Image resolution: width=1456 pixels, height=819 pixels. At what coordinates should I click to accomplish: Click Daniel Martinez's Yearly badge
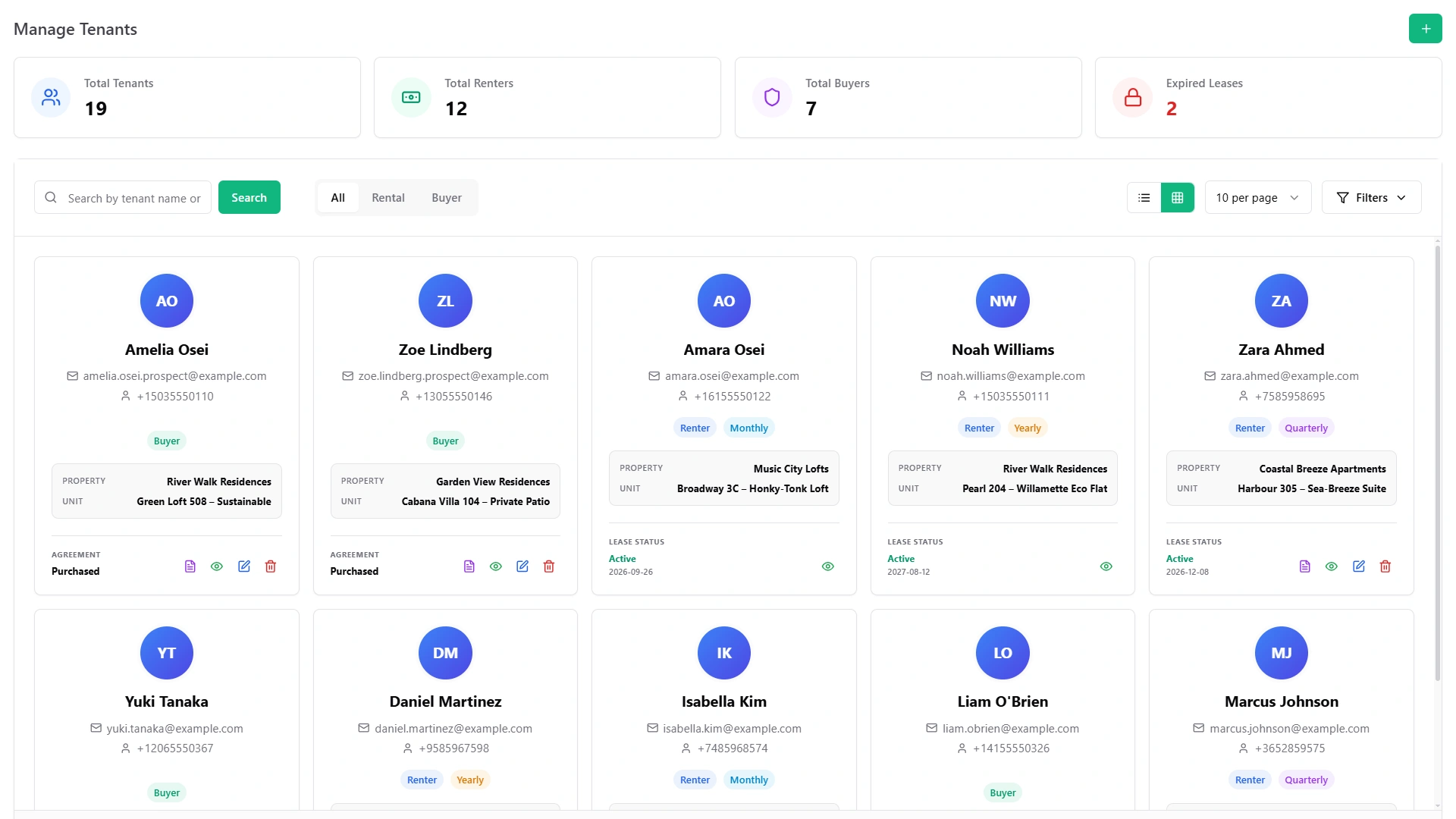pyautogui.click(x=469, y=780)
